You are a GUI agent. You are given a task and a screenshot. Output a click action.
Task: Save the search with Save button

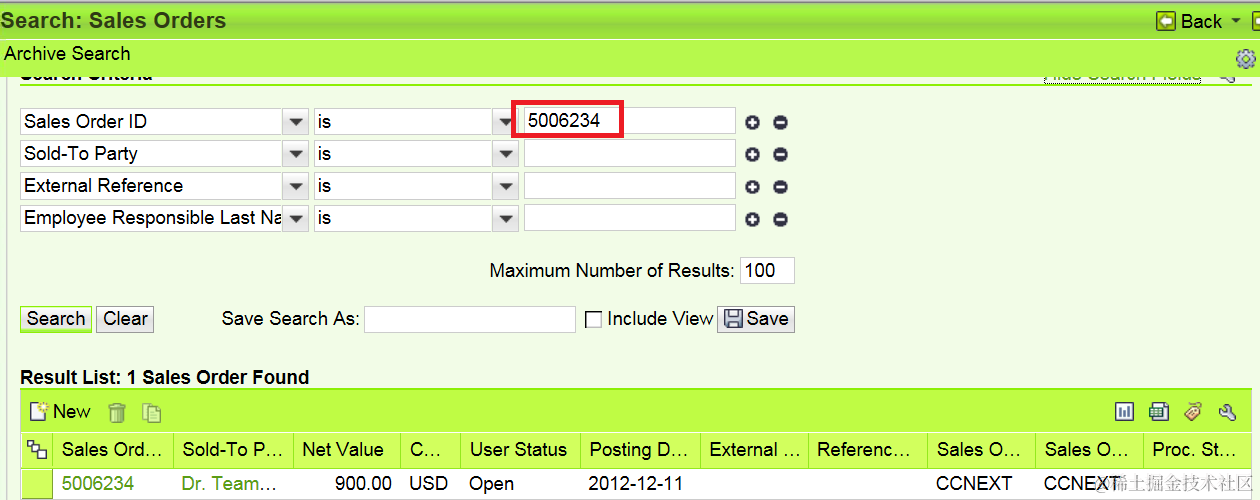pyautogui.click(x=756, y=319)
